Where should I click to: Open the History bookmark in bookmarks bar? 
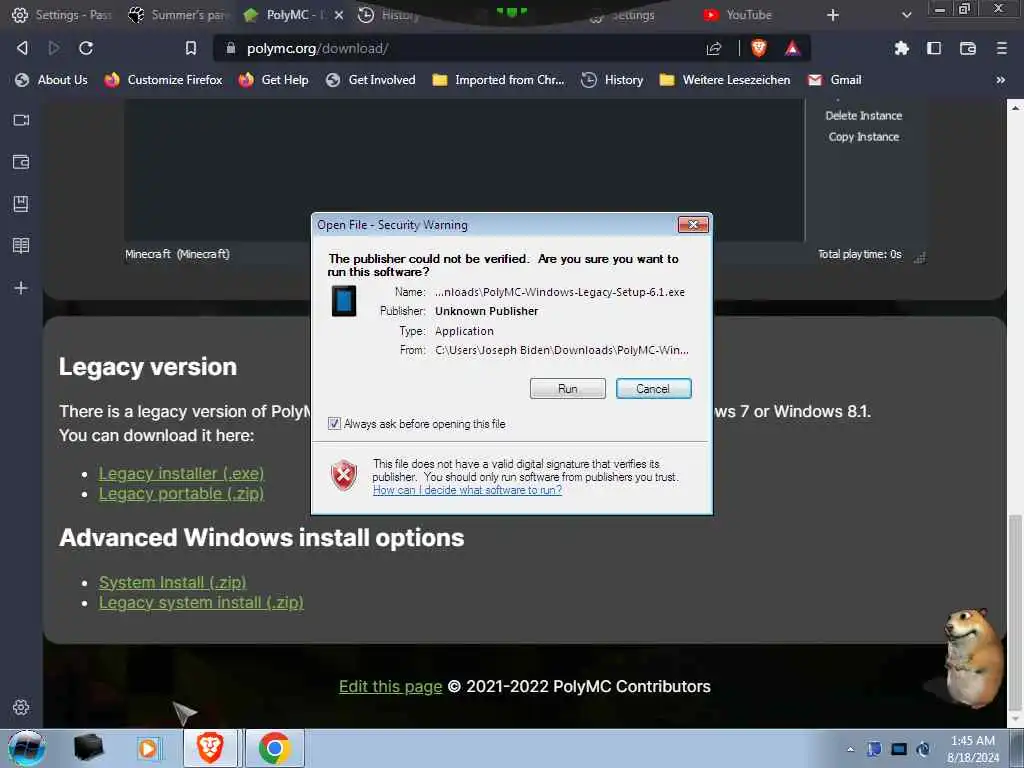point(612,80)
